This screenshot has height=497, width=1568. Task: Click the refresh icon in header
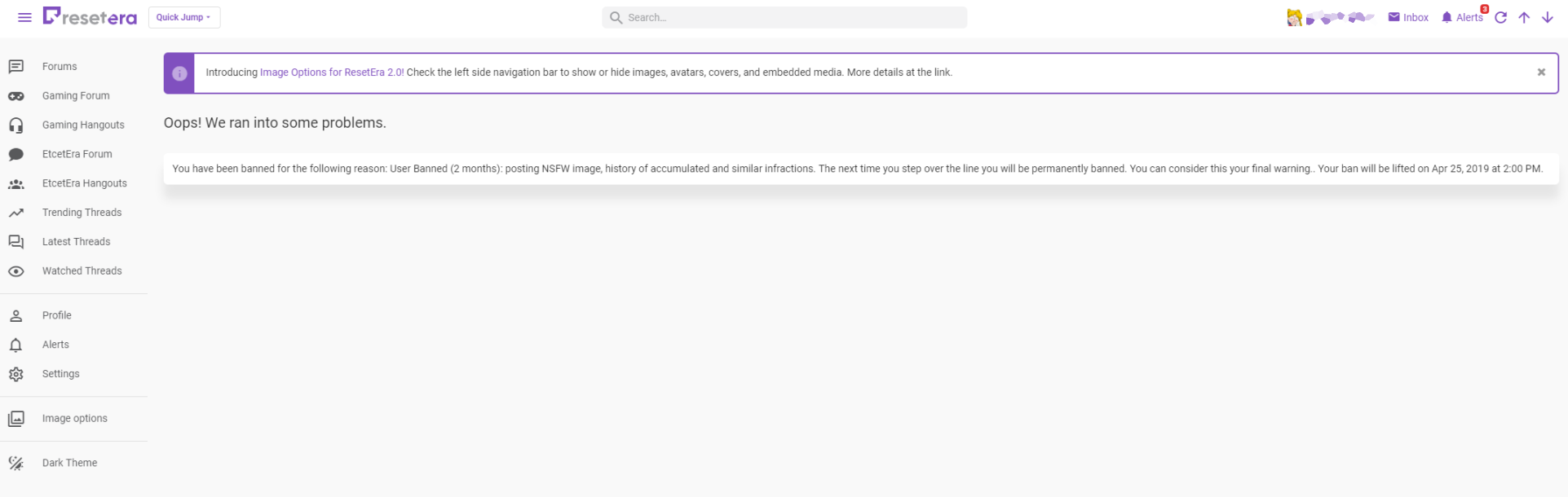(x=1500, y=17)
